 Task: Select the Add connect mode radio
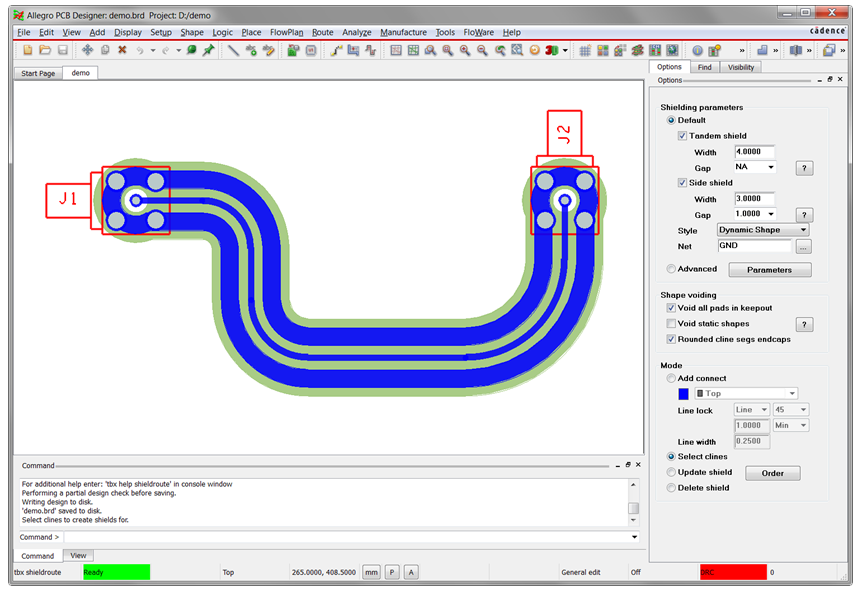(670, 378)
